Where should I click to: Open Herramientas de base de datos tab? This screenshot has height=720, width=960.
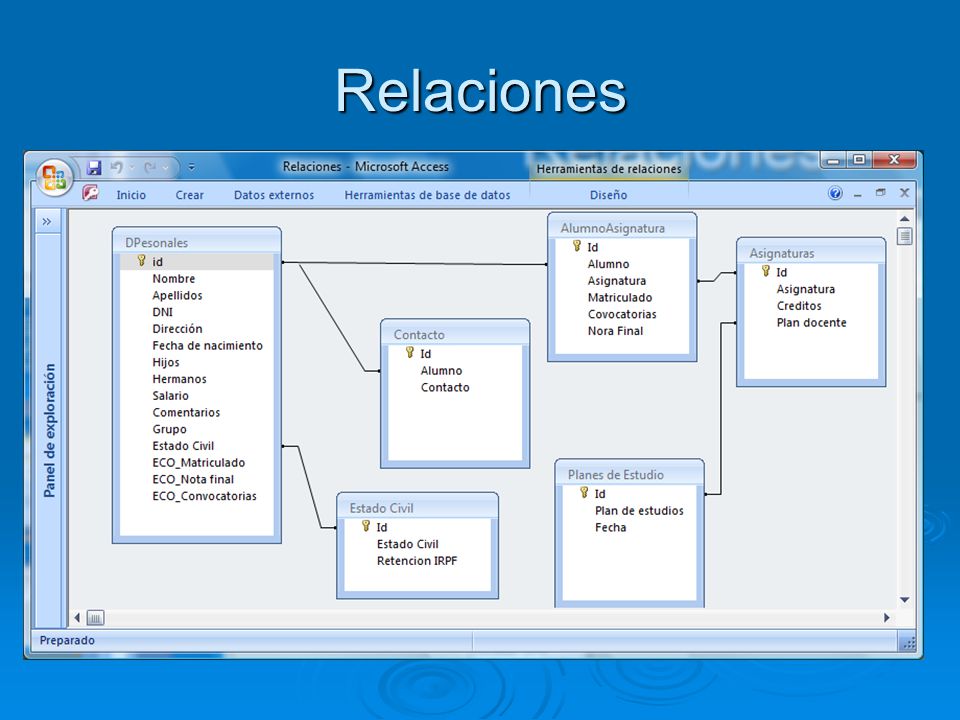click(427, 195)
